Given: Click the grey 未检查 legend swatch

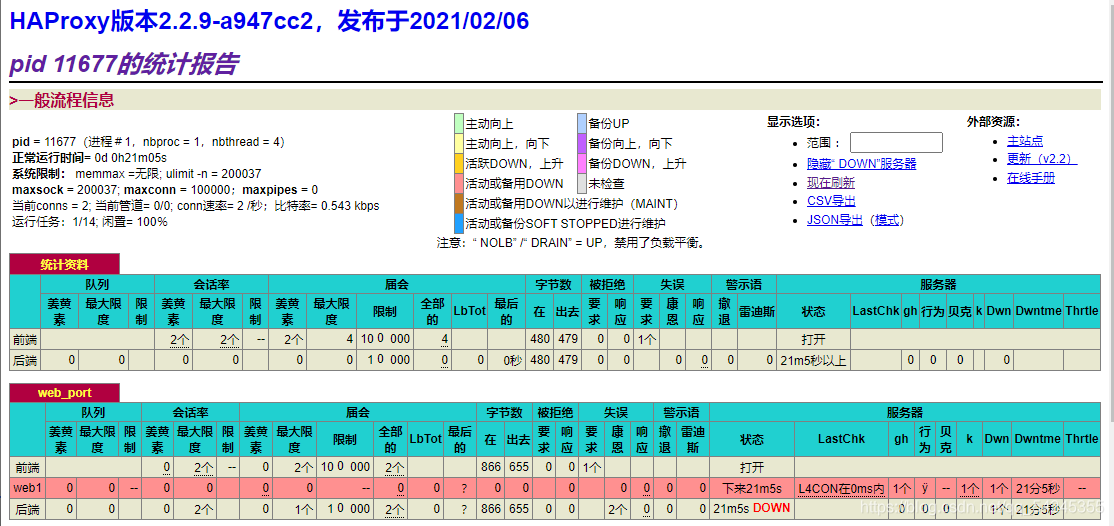Looking at the screenshot, I should (x=582, y=183).
